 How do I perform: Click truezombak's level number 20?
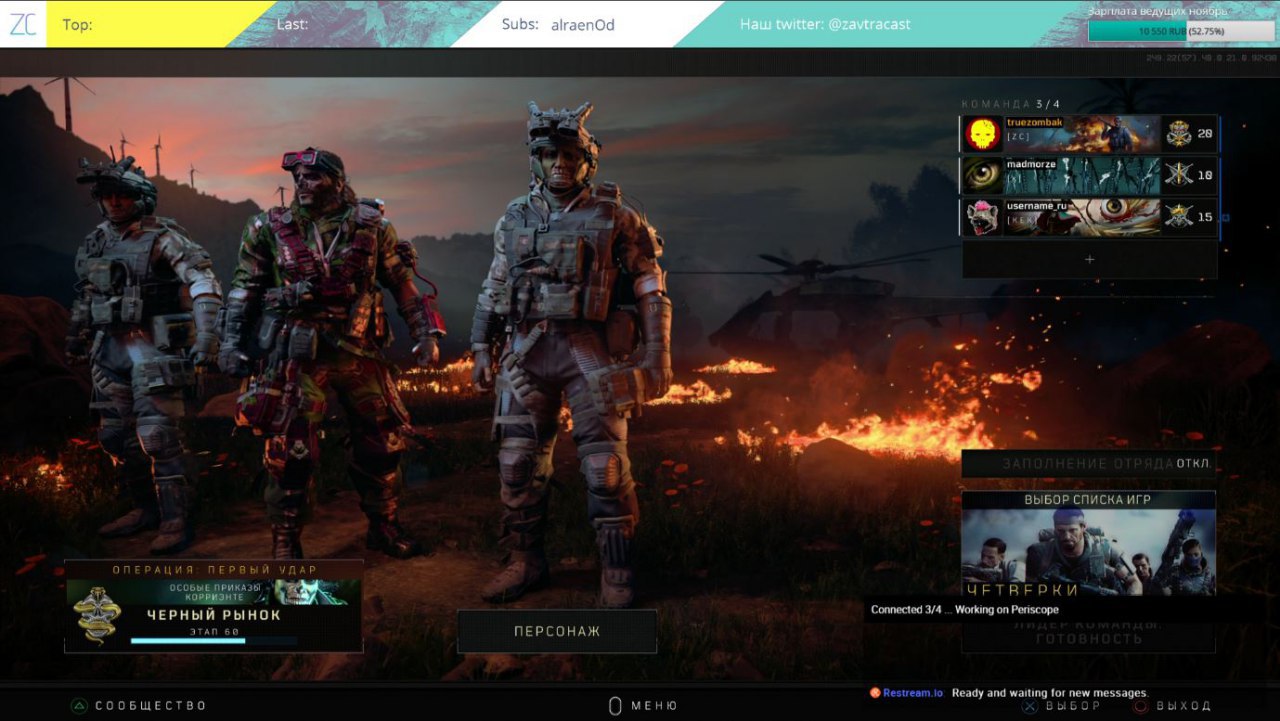pos(1205,134)
